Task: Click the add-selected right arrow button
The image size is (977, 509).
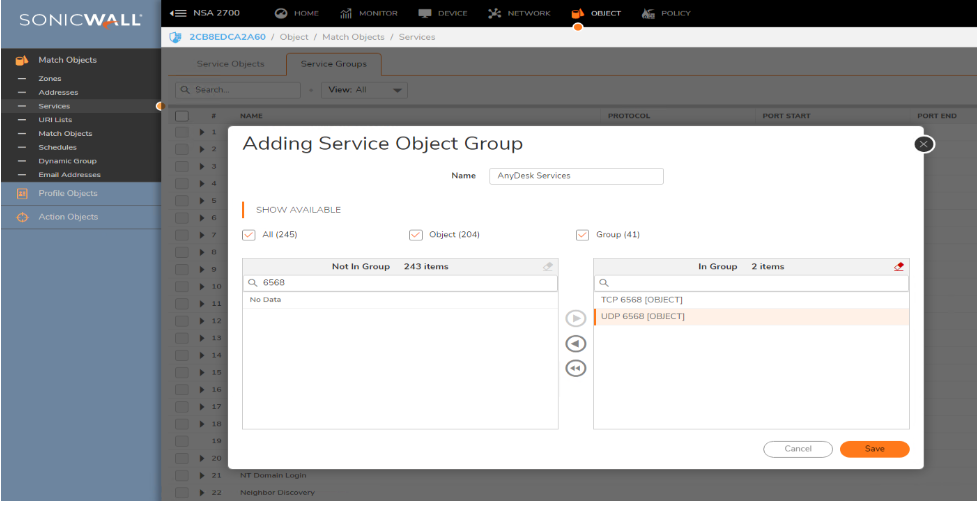Action: 575,319
